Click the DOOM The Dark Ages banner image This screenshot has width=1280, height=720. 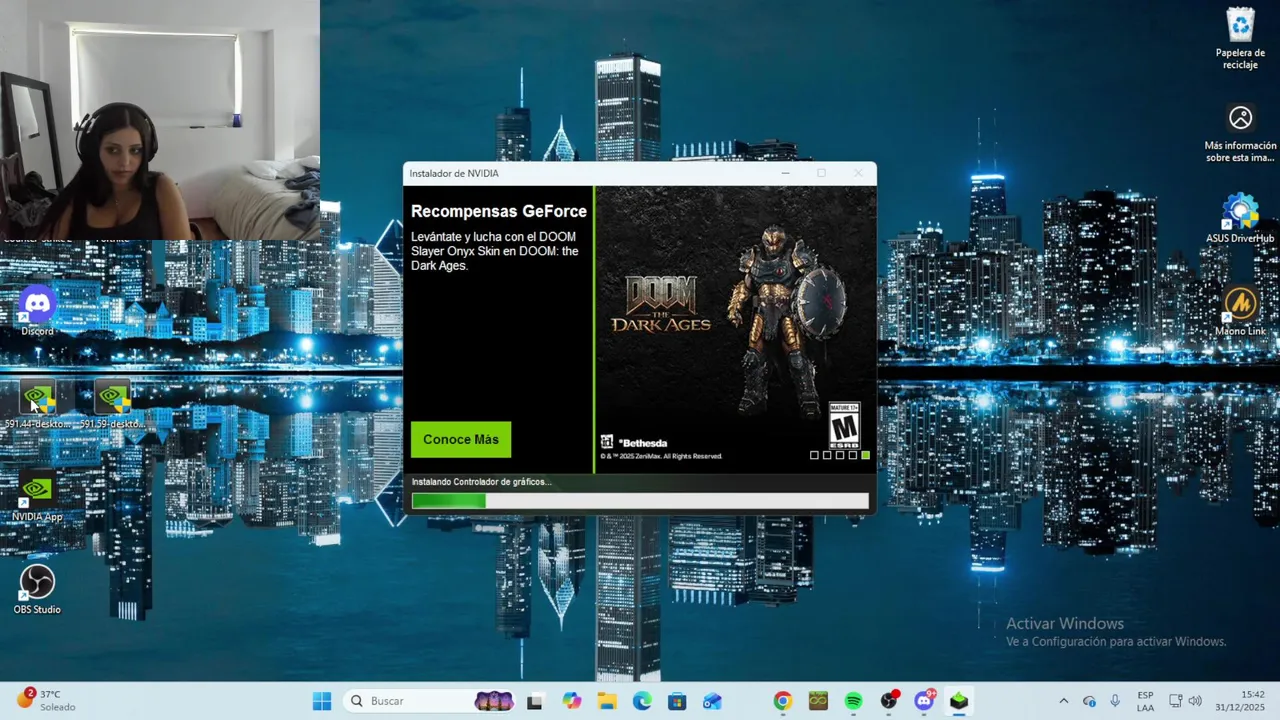point(736,328)
